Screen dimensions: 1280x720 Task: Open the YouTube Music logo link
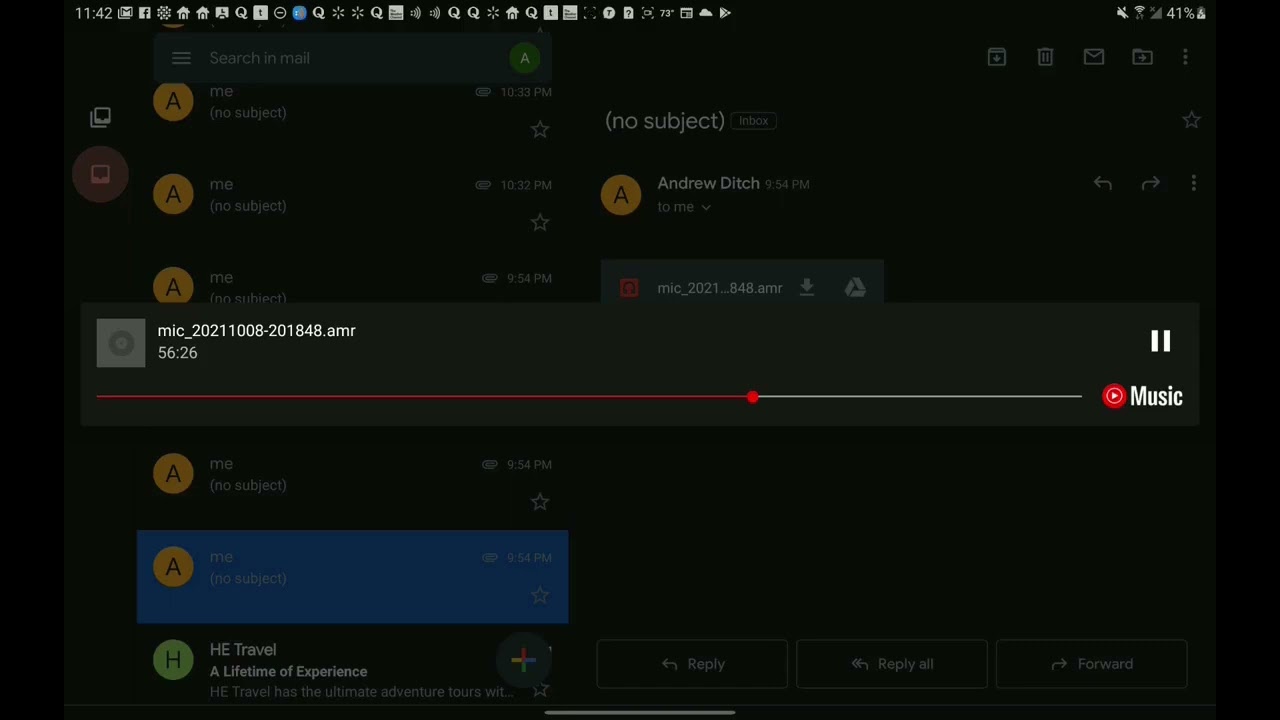point(1142,396)
